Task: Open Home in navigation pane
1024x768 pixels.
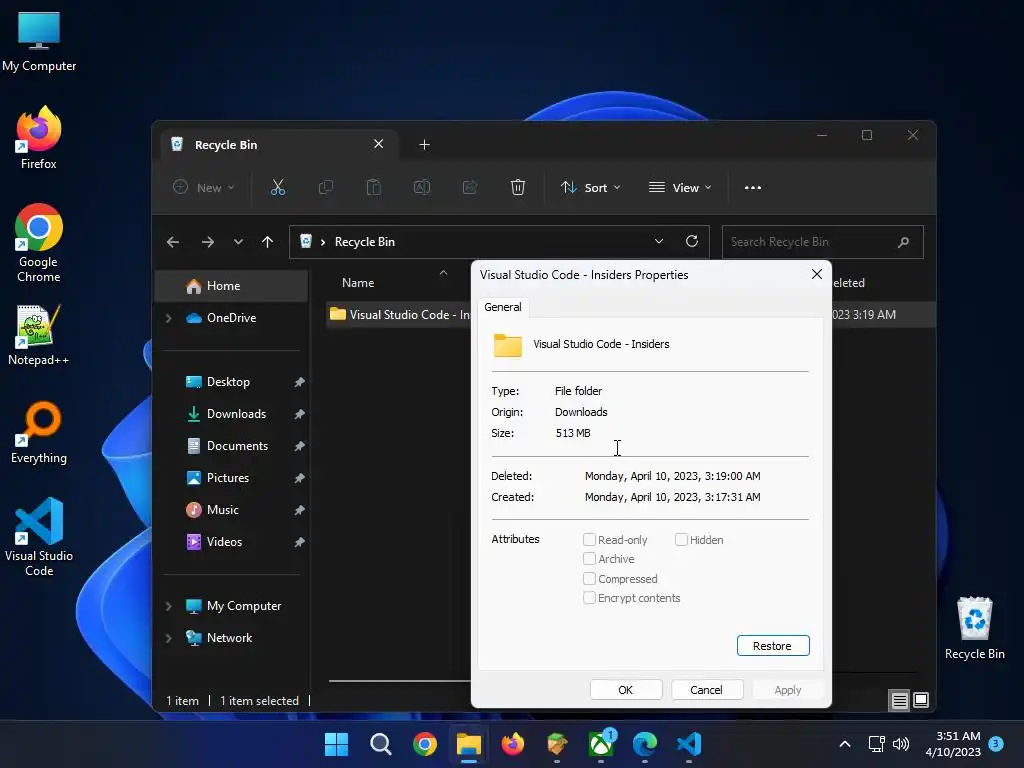Action: pos(232,286)
